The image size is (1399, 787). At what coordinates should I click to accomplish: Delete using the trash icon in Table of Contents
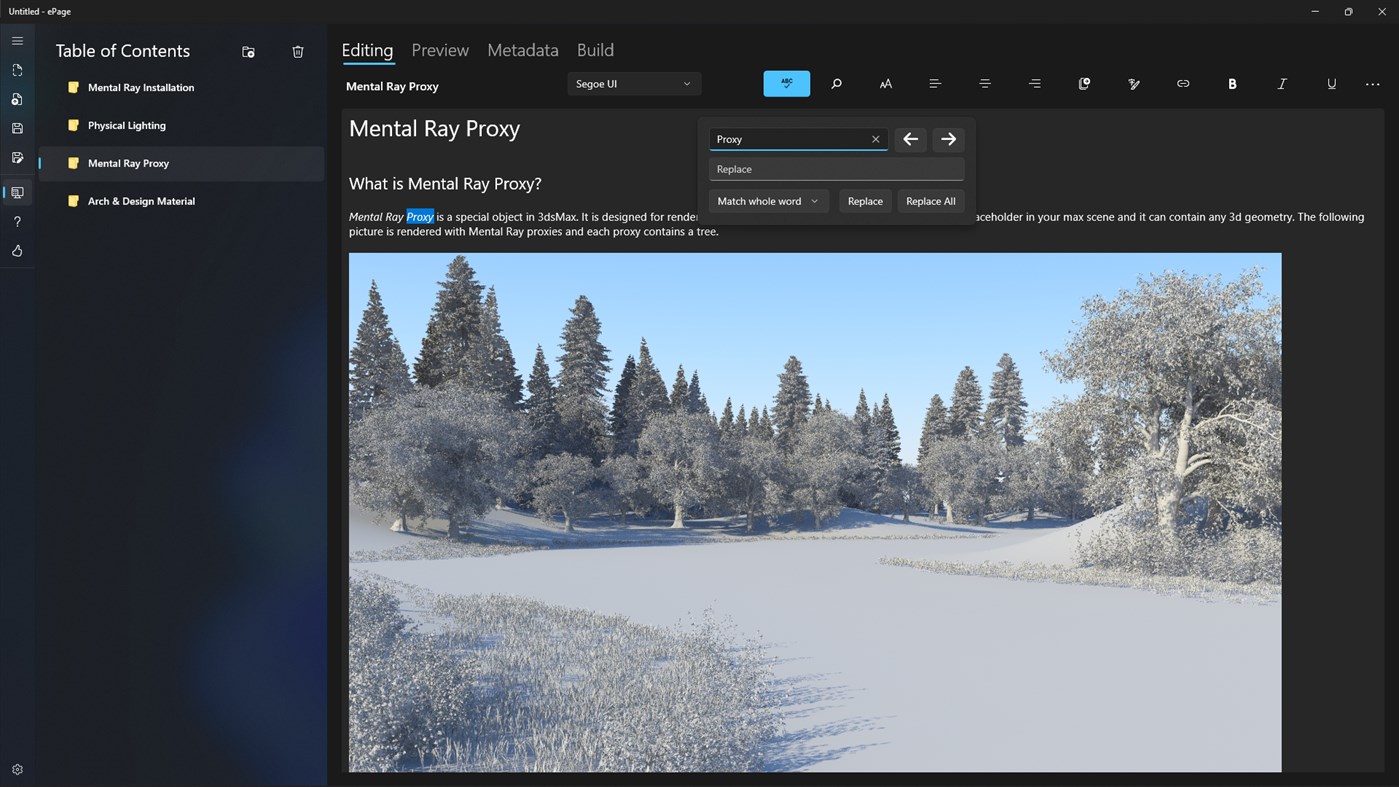[297, 51]
